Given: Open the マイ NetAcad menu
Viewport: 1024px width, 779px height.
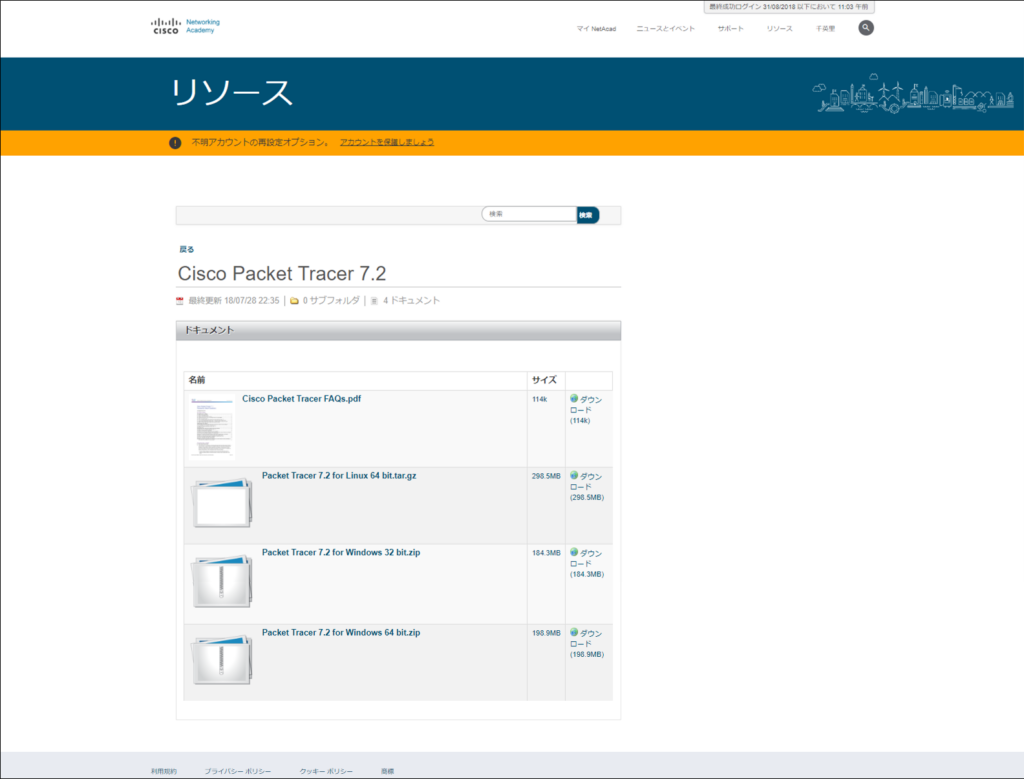Looking at the screenshot, I should pos(596,29).
